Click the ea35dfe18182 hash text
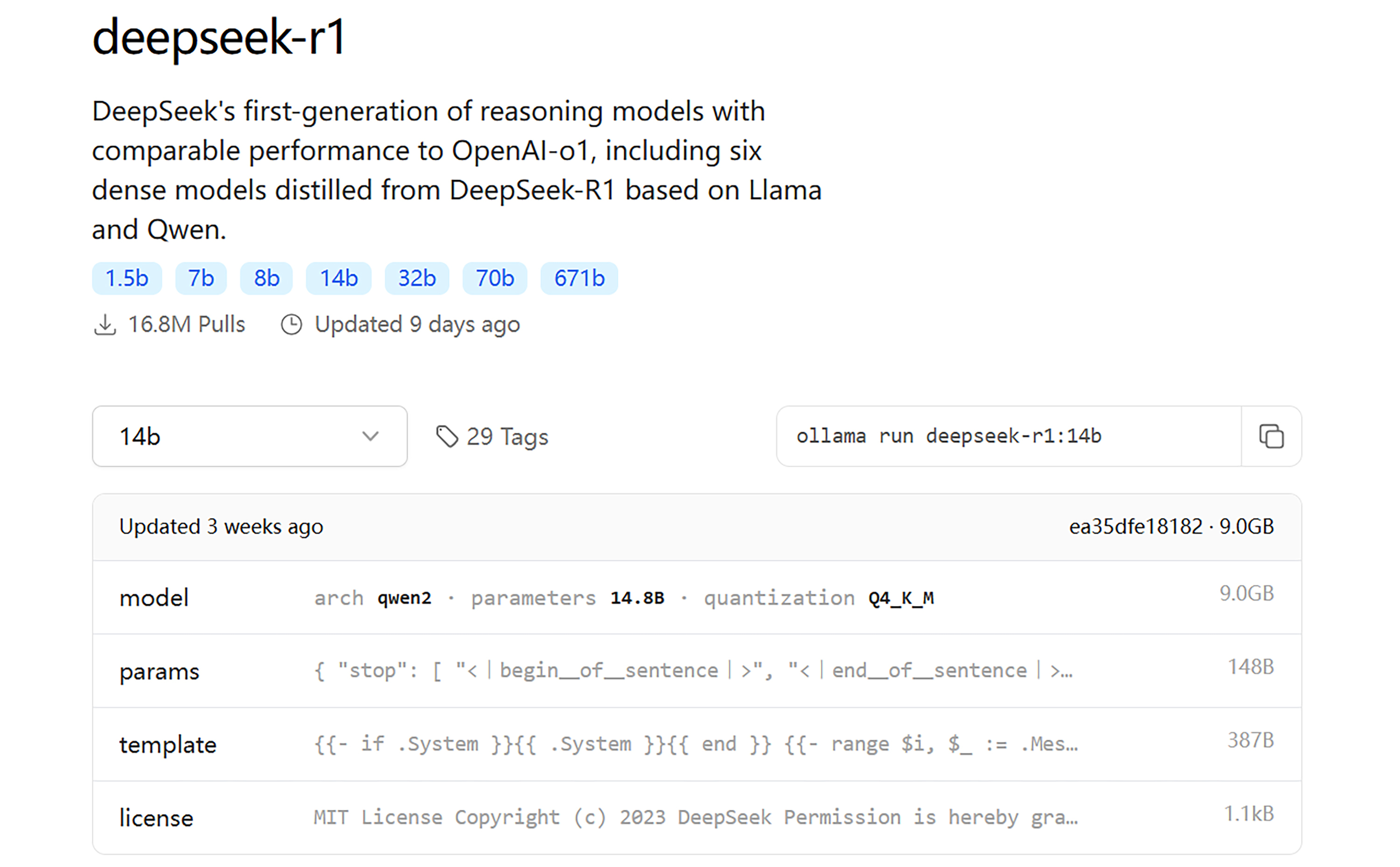Screen dimensions: 1400x867 click(1136, 526)
